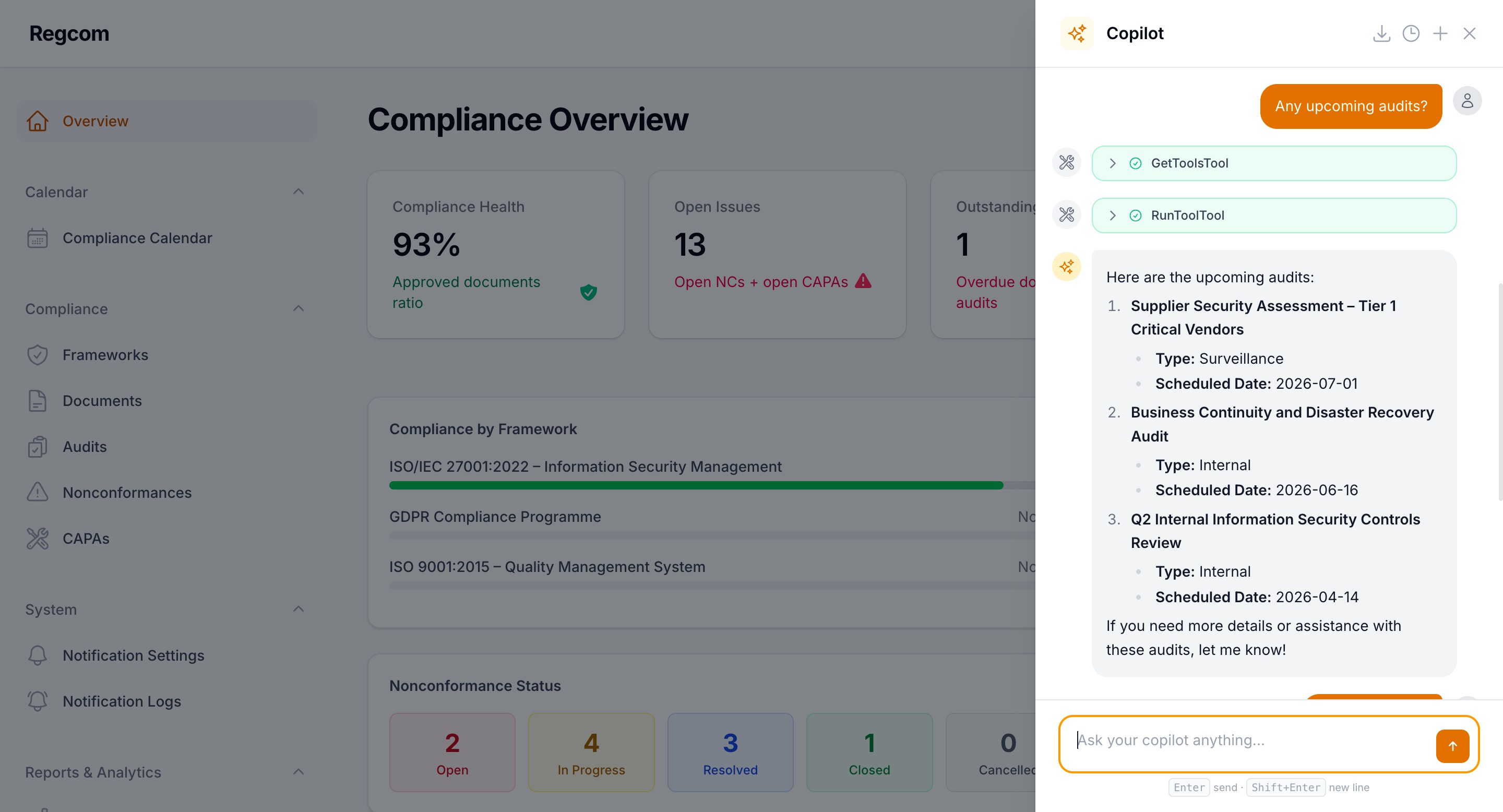Screen dimensions: 1503x812
Task: Click the green check on RunToolTool
Action: [1136, 215]
